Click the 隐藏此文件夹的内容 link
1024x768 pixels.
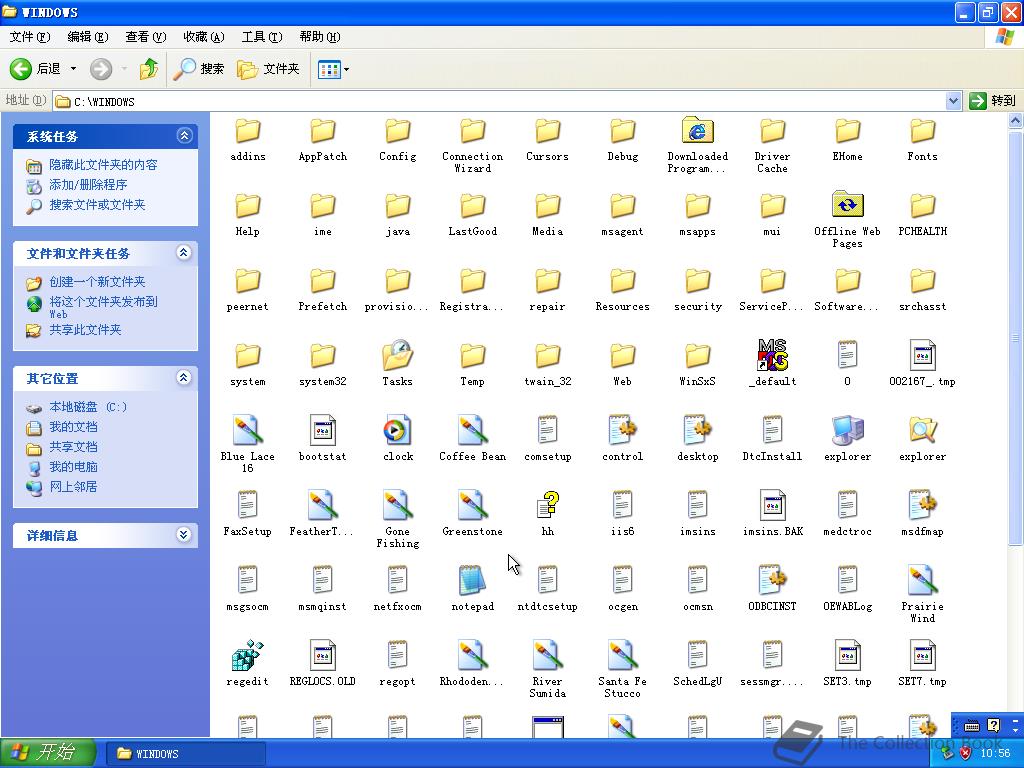103,165
